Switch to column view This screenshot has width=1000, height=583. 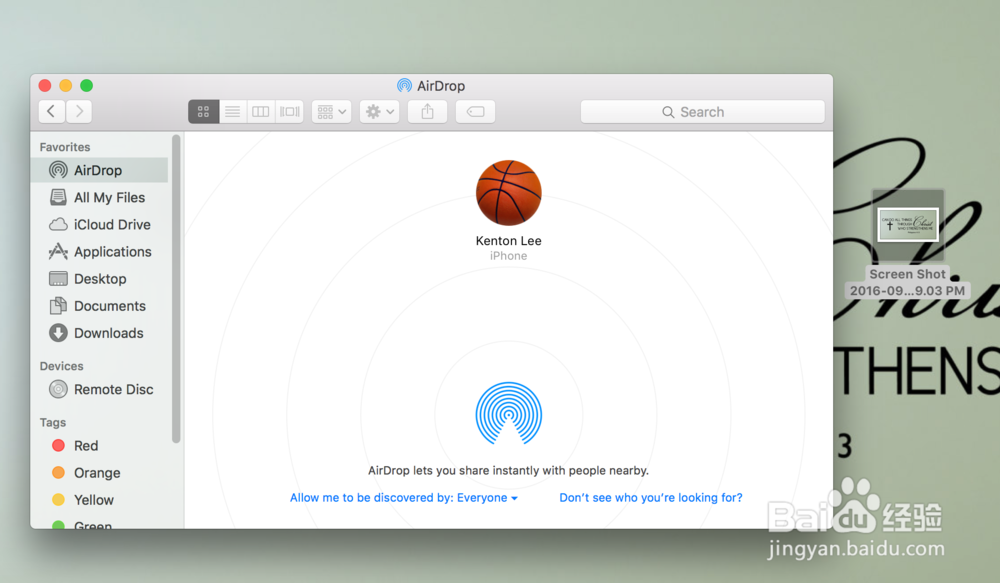[261, 112]
